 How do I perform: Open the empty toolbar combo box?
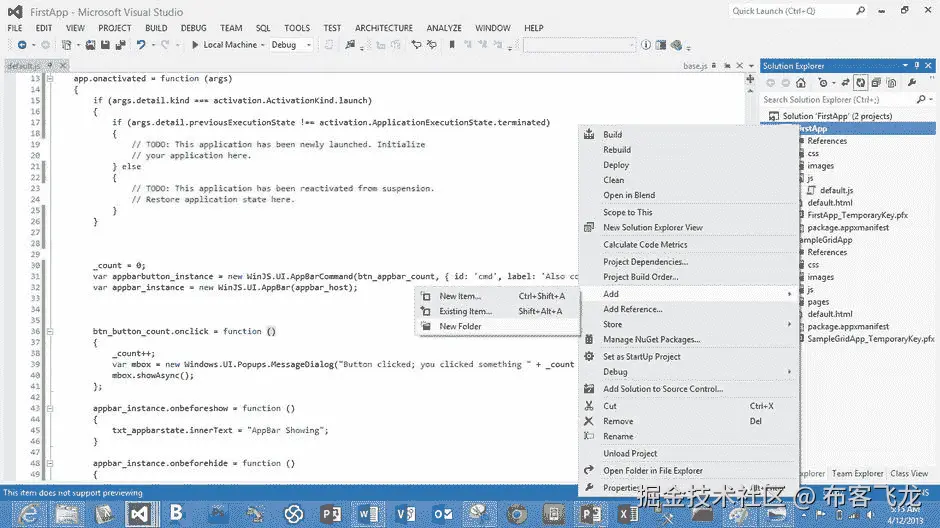(580, 45)
